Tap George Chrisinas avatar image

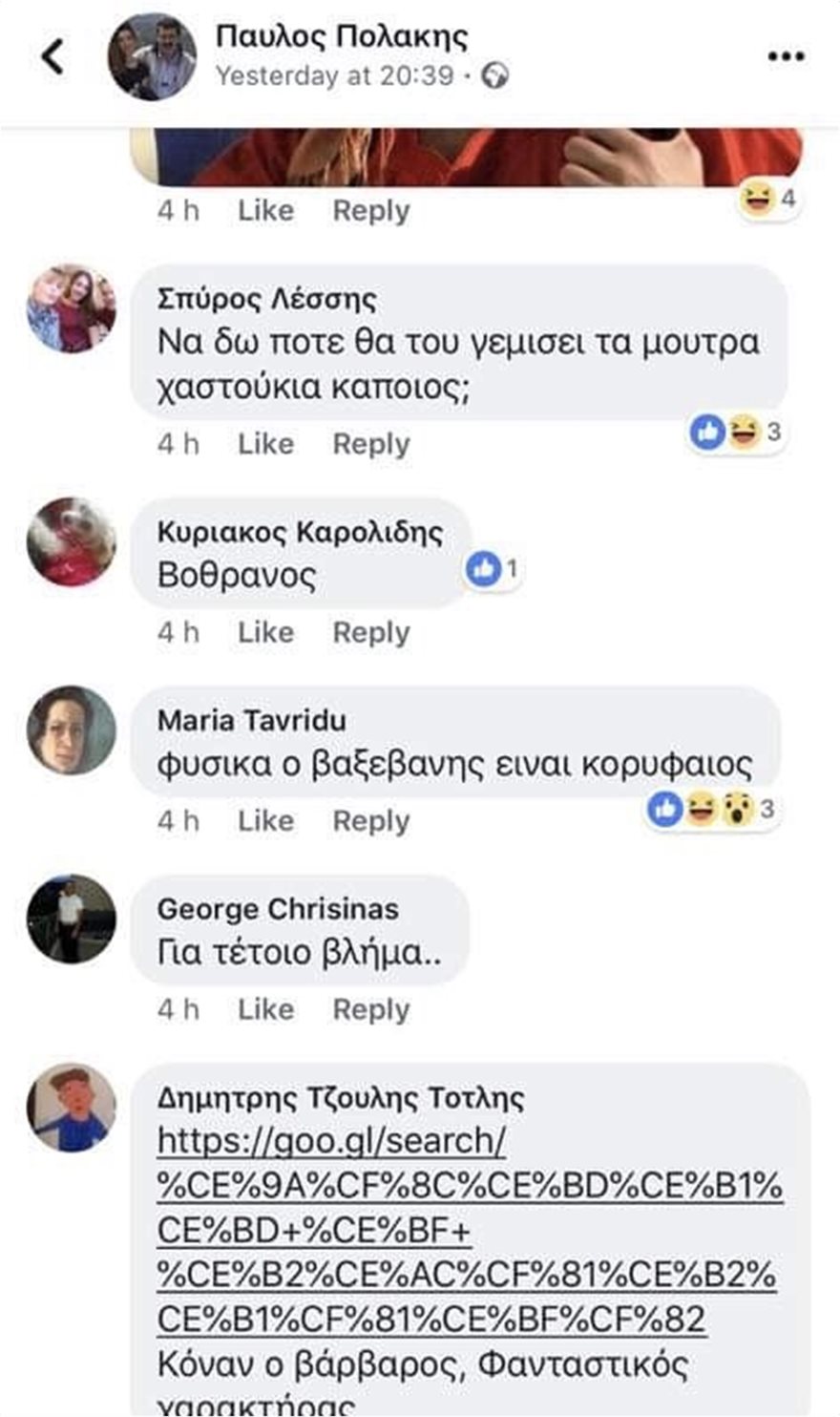[x=72, y=919]
